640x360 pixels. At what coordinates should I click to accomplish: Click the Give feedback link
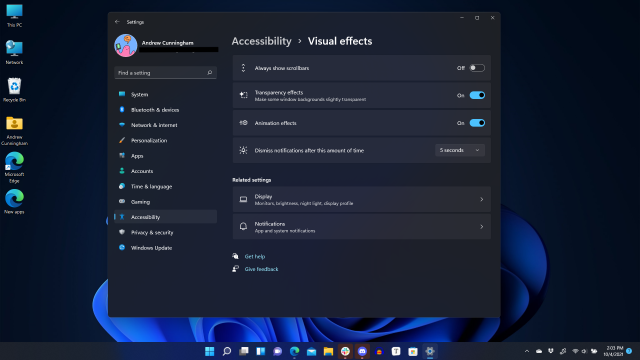(261, 269)
